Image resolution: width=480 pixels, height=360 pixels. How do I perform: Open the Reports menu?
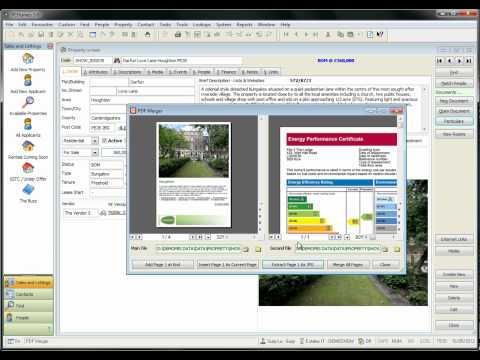click(244, 25)
